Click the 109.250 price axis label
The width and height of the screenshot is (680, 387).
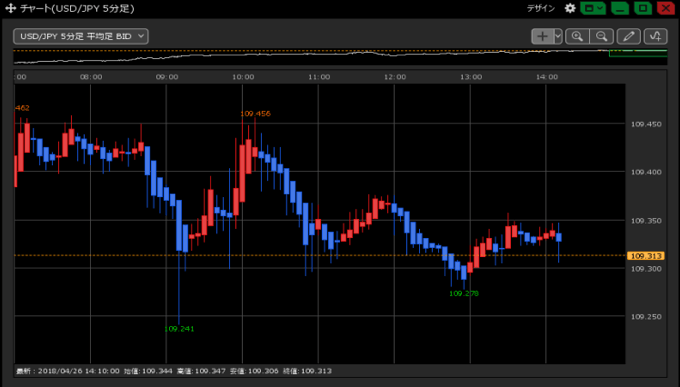(646, 317)
